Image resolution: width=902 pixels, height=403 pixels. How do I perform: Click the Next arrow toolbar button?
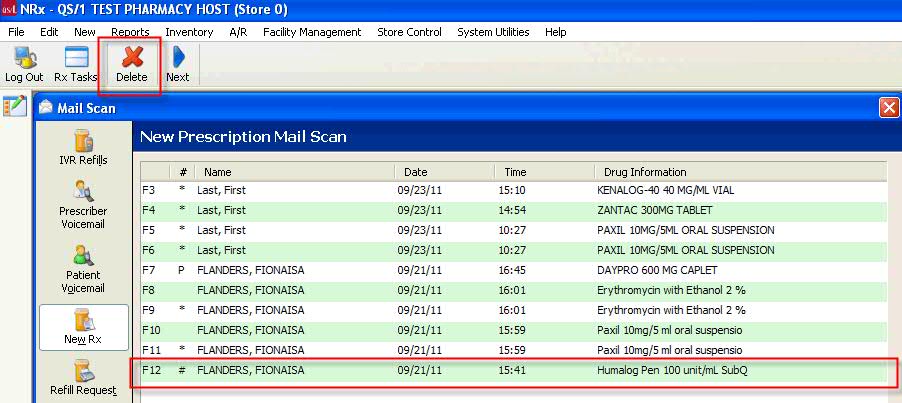178,64
